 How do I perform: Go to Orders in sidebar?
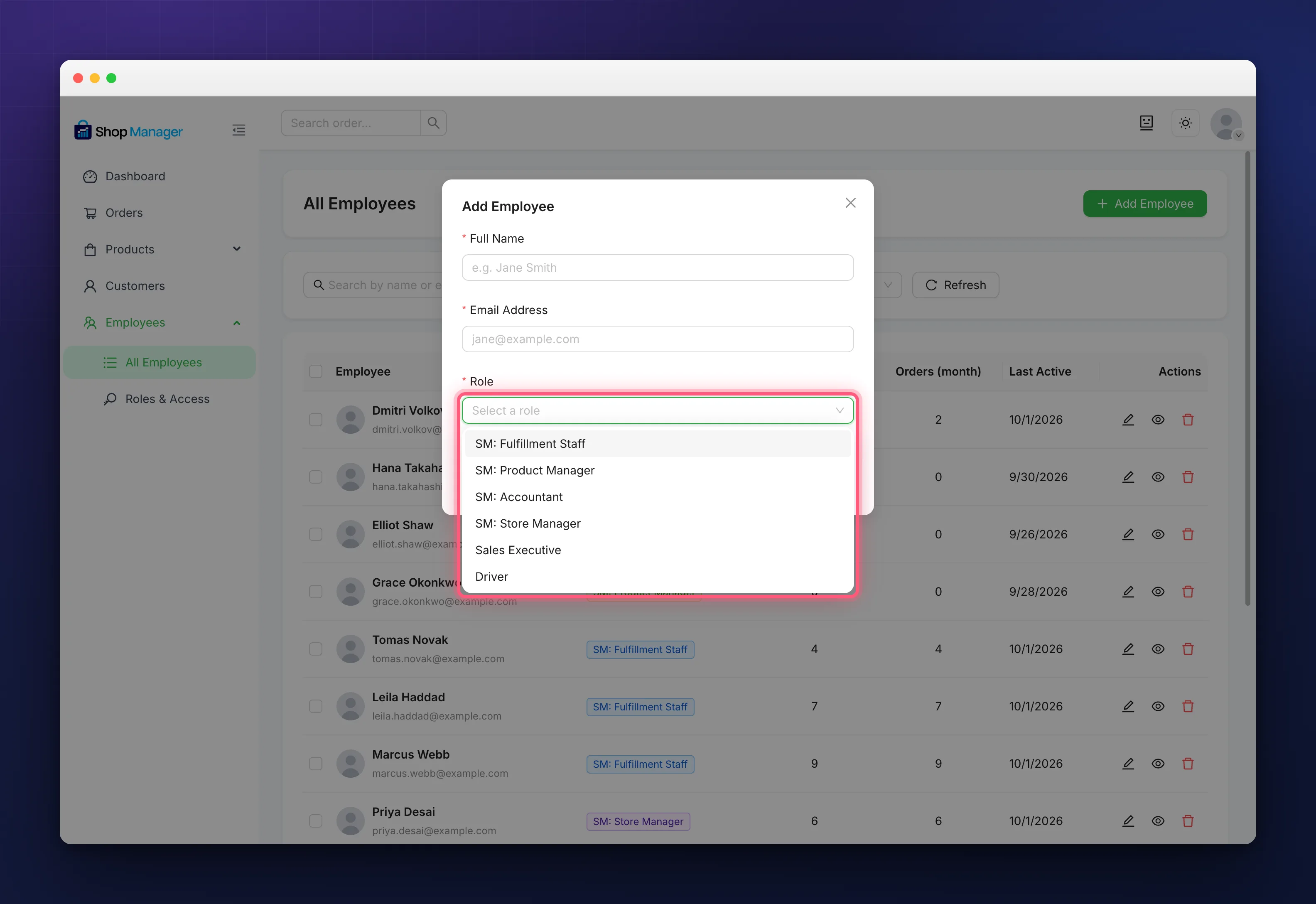click(x=160, y=213)
